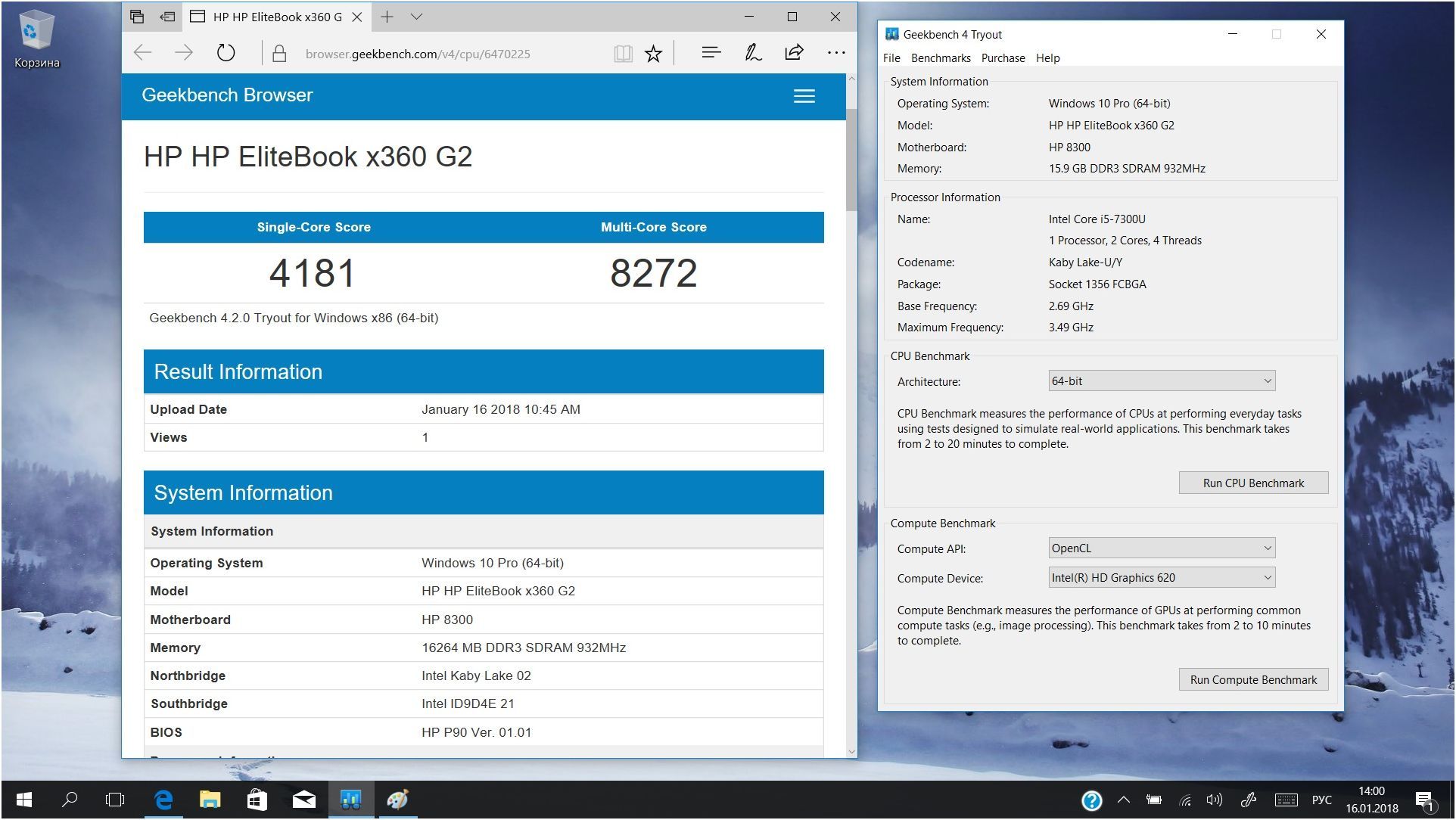Open the Compute API dropdown
This screenshot has width=1456, height=820.
pyautogui.click(x=1160, y=548)
